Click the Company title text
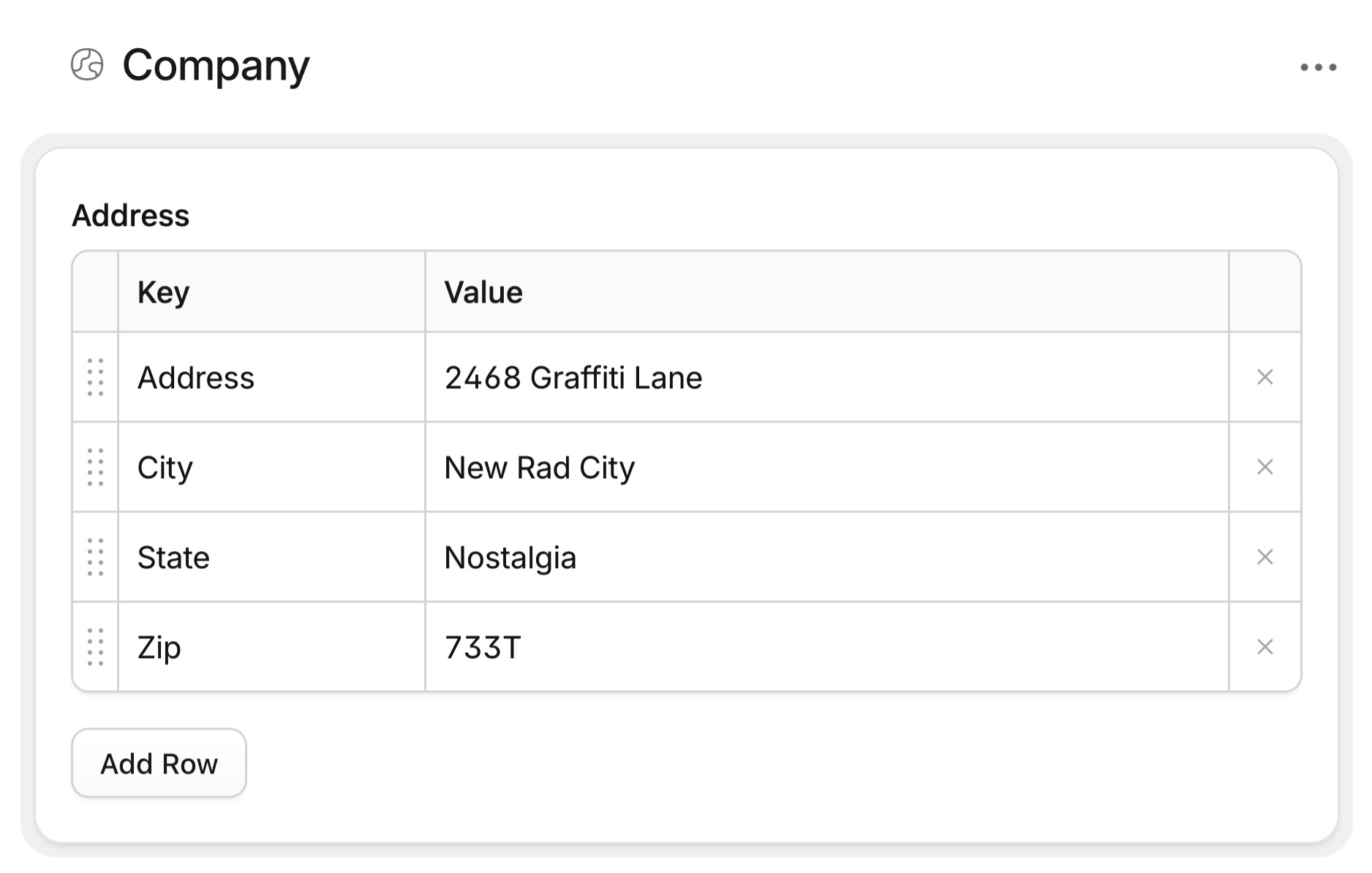Image resolution: width=1372 pixels, height=873 pixels. (216, 66)
